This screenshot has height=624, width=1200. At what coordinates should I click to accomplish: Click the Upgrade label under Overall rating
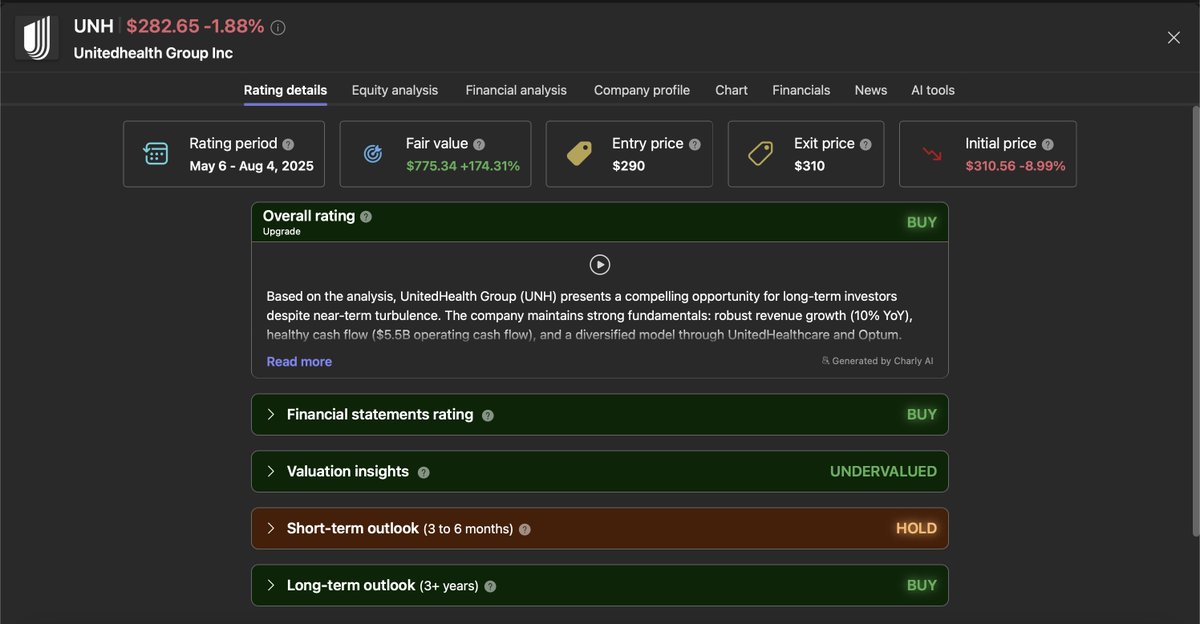tap(282, 232)
